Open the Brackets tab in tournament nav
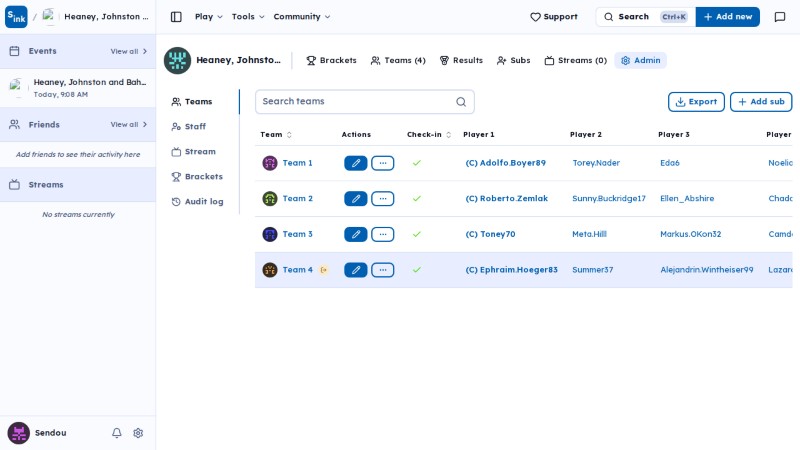This screenshot has width=800, height=450. coord(331,61)
